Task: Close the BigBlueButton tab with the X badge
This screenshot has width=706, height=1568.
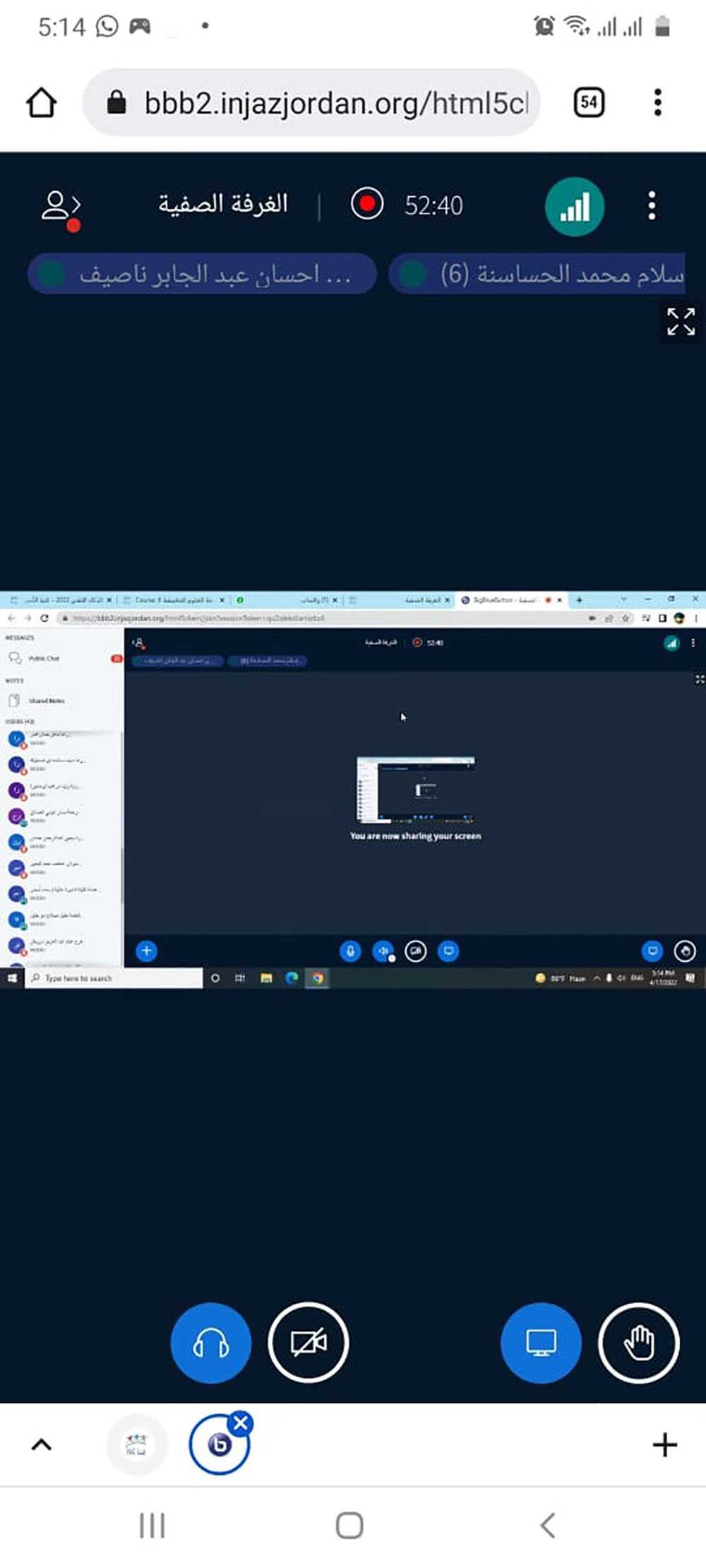Action: tap(241, 1423)
